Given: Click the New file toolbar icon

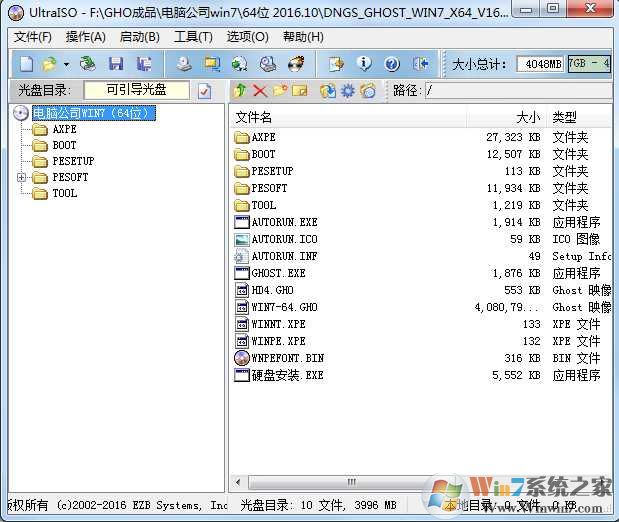Looking at the screenshot, I should point(26,64).
